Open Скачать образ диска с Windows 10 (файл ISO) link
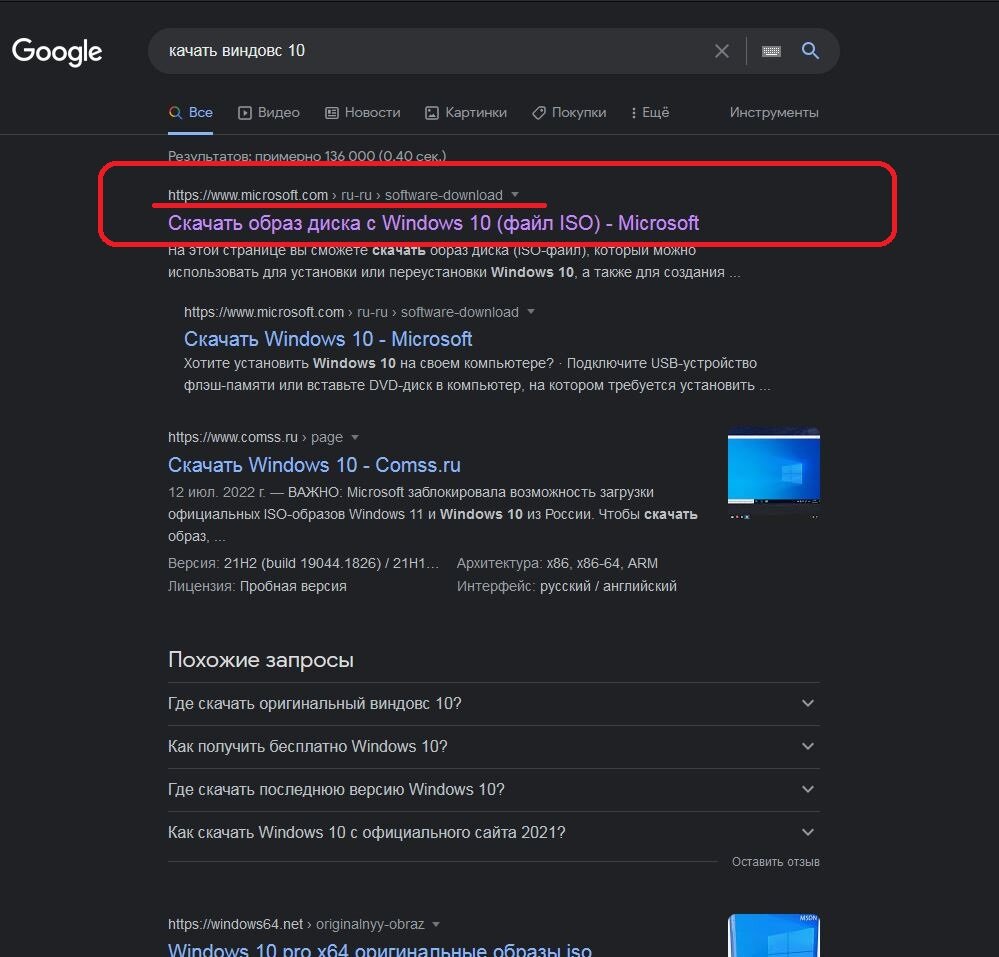 click(x=433, y=223)
